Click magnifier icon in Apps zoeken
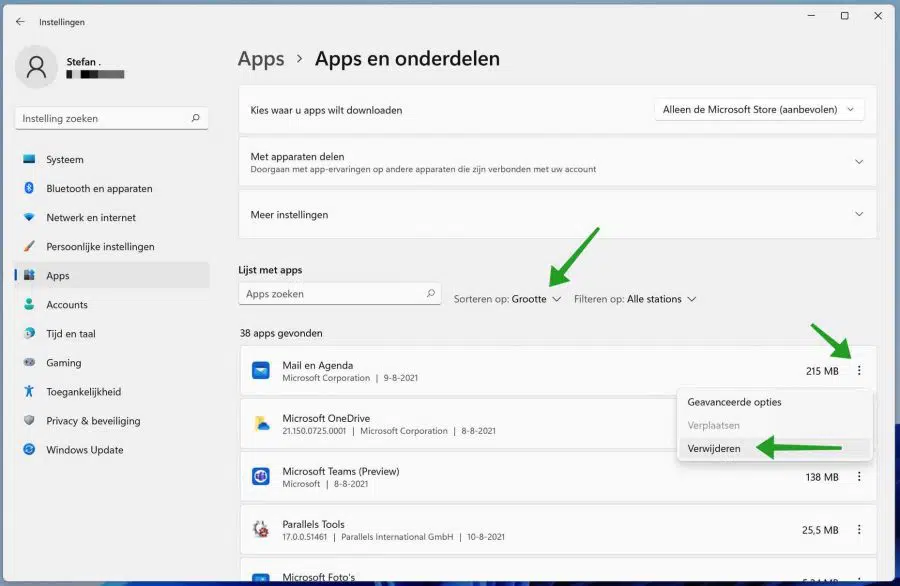The height and width of the screenshot is (586, 900). point(430,293)
